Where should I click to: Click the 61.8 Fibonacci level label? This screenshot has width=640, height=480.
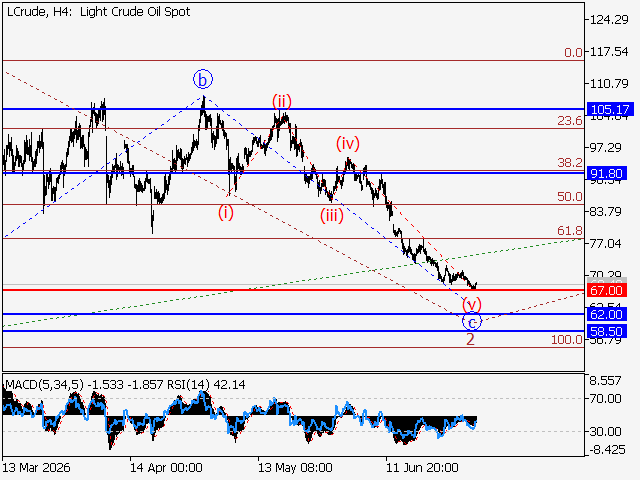click(x=570, y=231)
